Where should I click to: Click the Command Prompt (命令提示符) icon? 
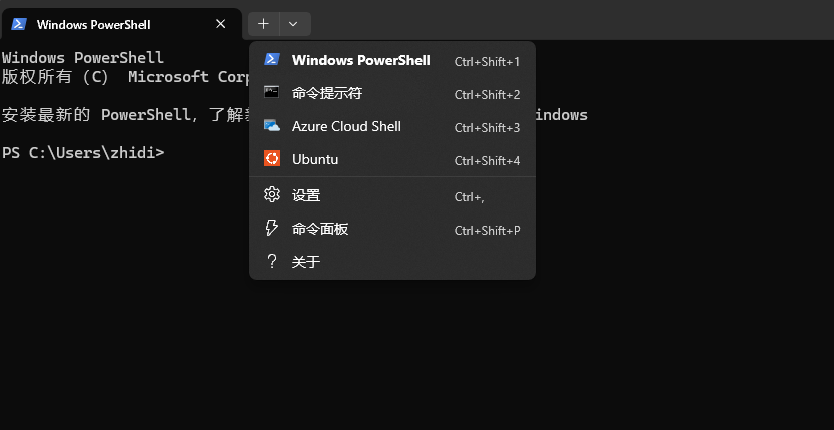point(271,93)
